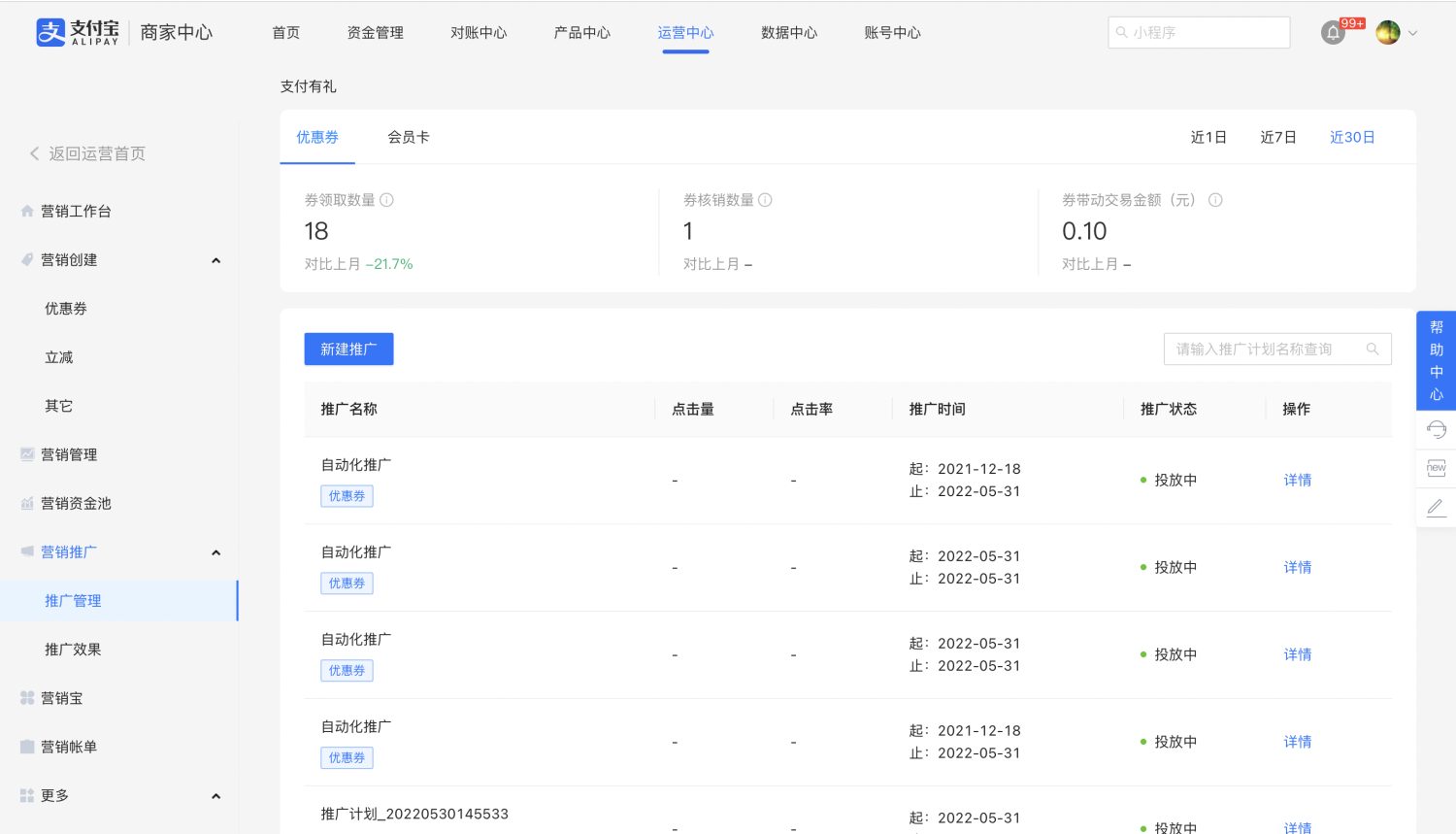The width and height of the screenshot is (1456, 834).
Task: Select 近1日 time range
Action: pos(1208,138)
